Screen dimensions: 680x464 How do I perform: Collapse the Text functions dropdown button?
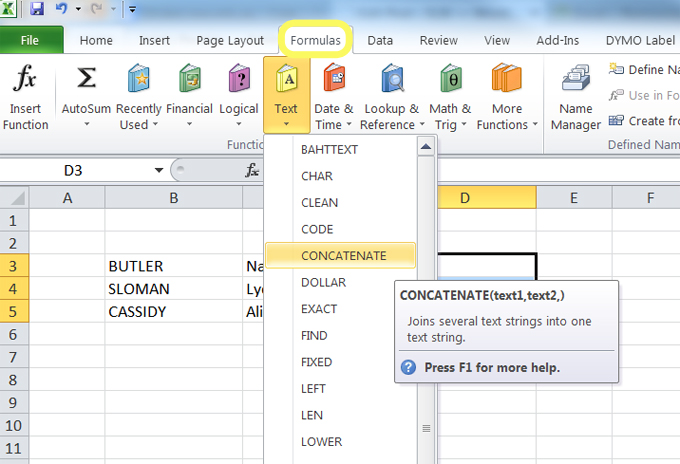[x=286, y=97]
